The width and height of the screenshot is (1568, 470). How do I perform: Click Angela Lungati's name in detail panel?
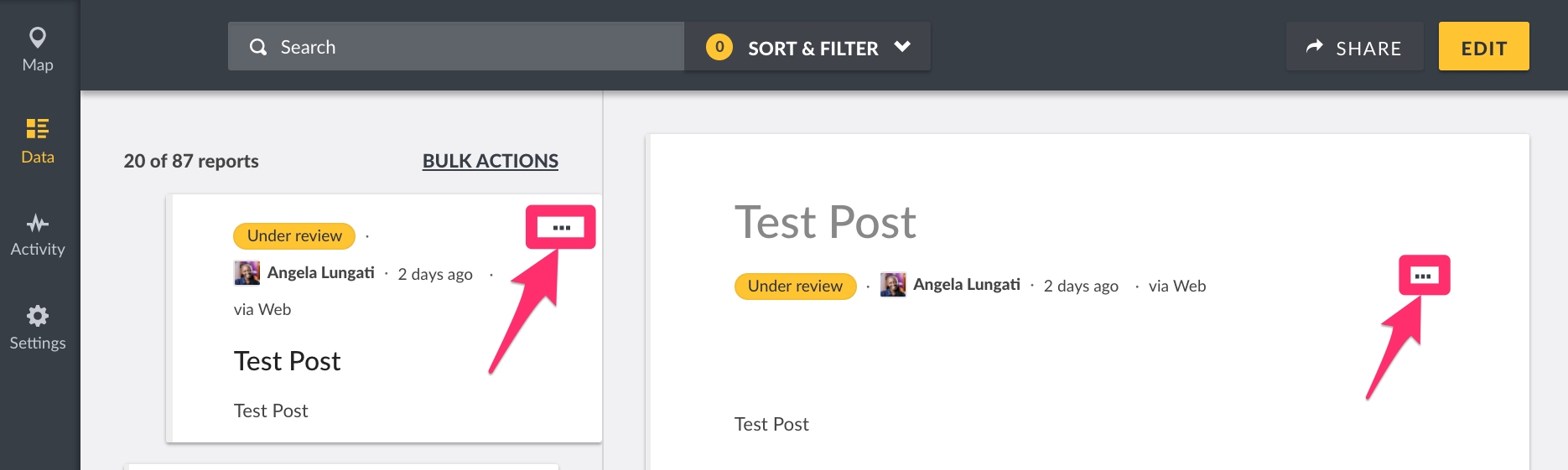pos(966,285)
